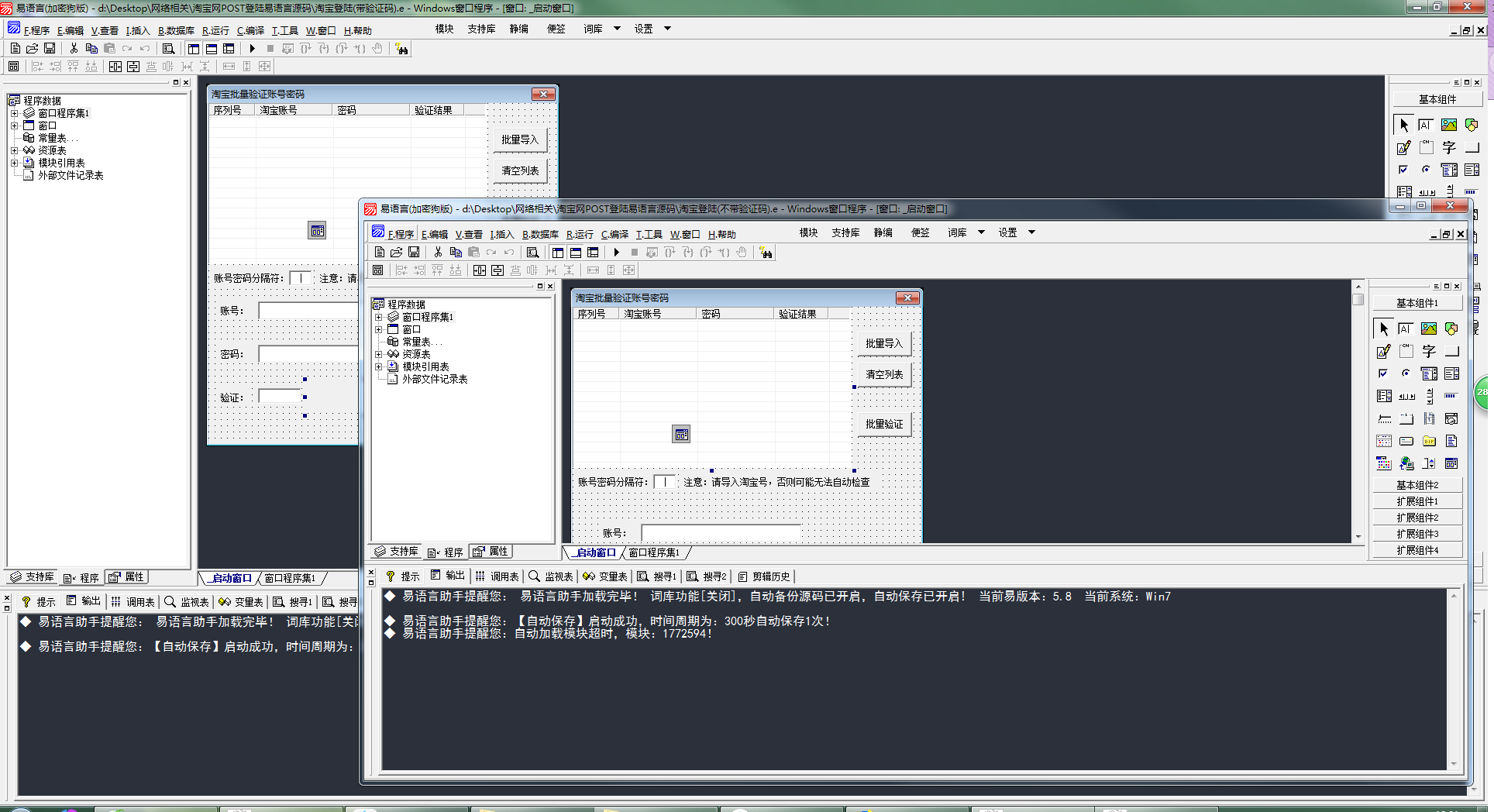Click 批量导入 button in front form designer
The height and width of the screenshot is (812, 1494).
[884, 343]
